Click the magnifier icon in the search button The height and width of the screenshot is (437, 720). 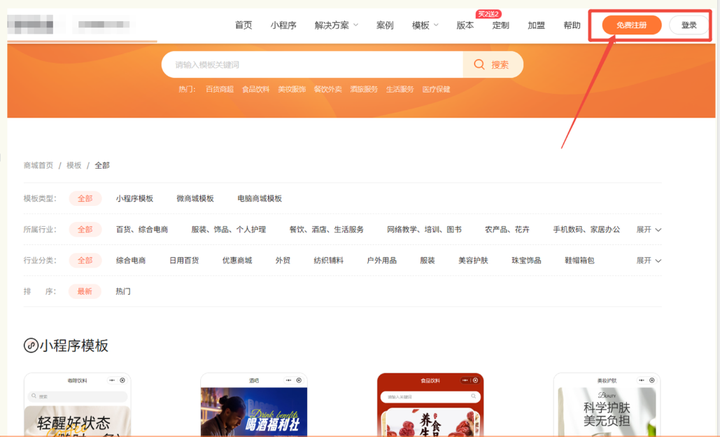pos(480,65)
